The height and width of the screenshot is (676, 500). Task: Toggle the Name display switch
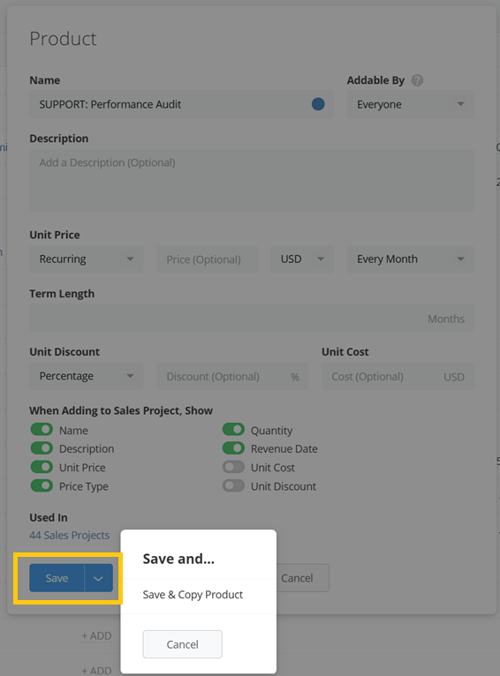click(42, 430)
